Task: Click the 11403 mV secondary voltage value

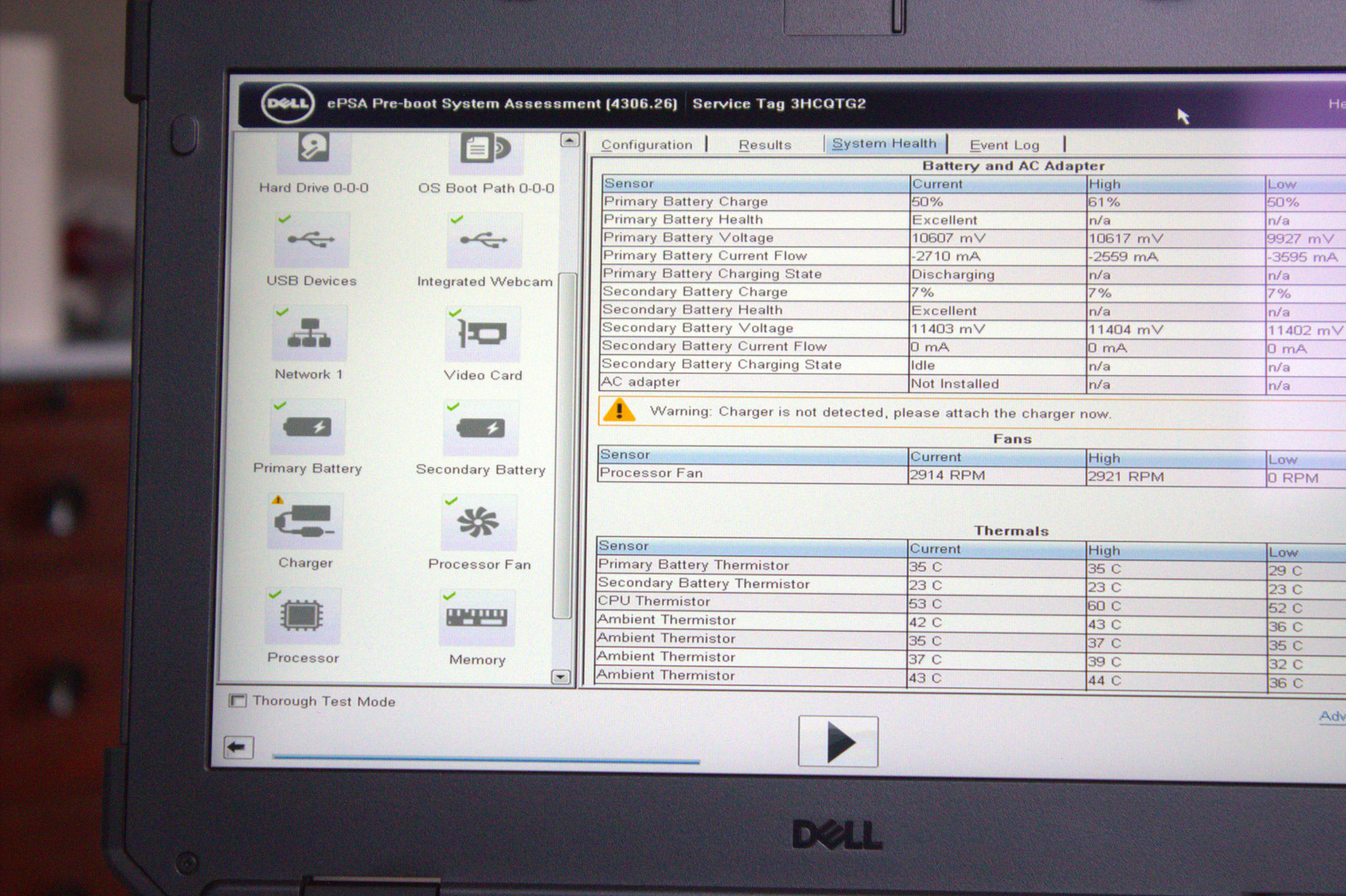Action: click(x=947, y=329)
